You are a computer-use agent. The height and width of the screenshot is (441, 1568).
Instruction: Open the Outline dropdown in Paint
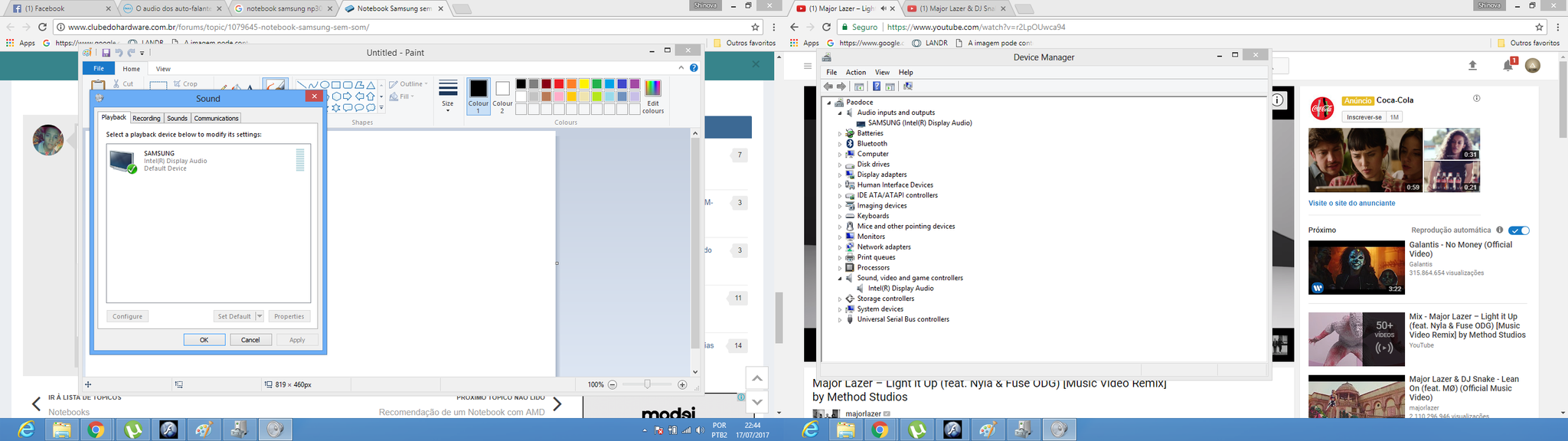point(409,84)
